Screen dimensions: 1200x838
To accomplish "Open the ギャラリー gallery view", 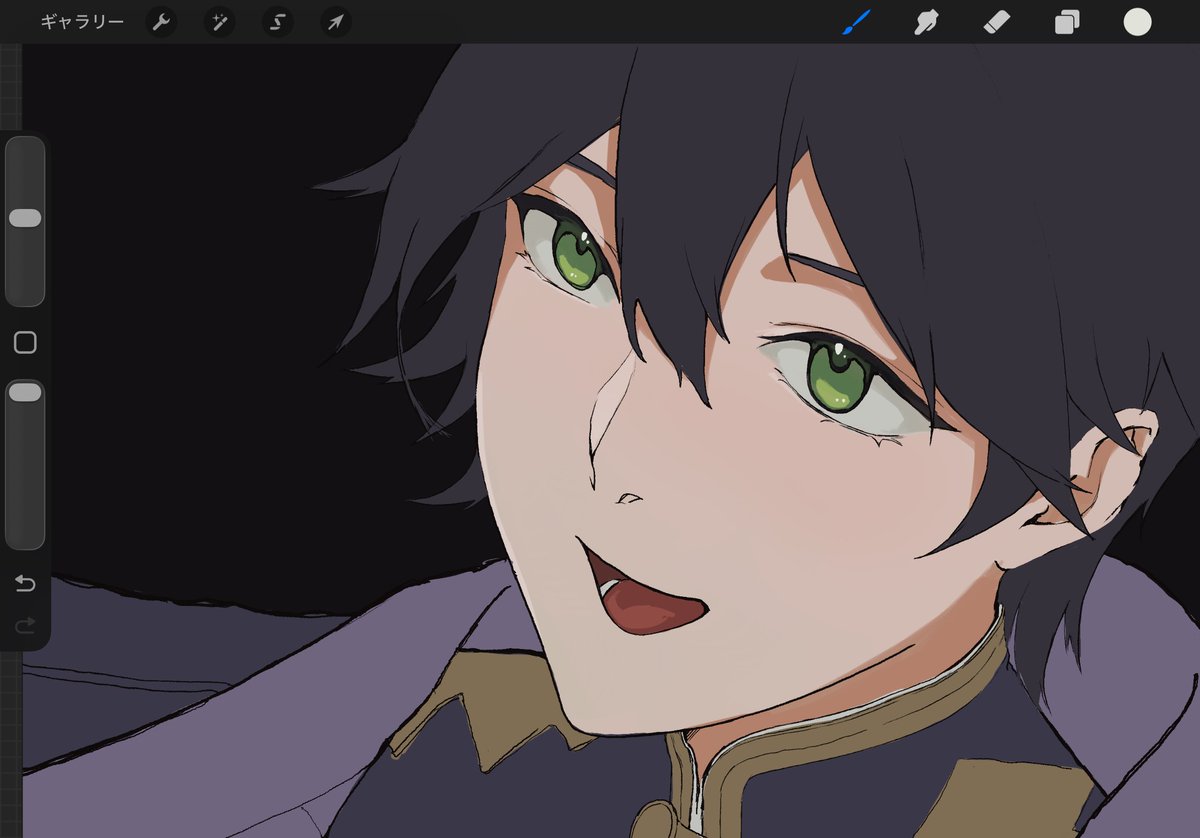I will 82,22.
